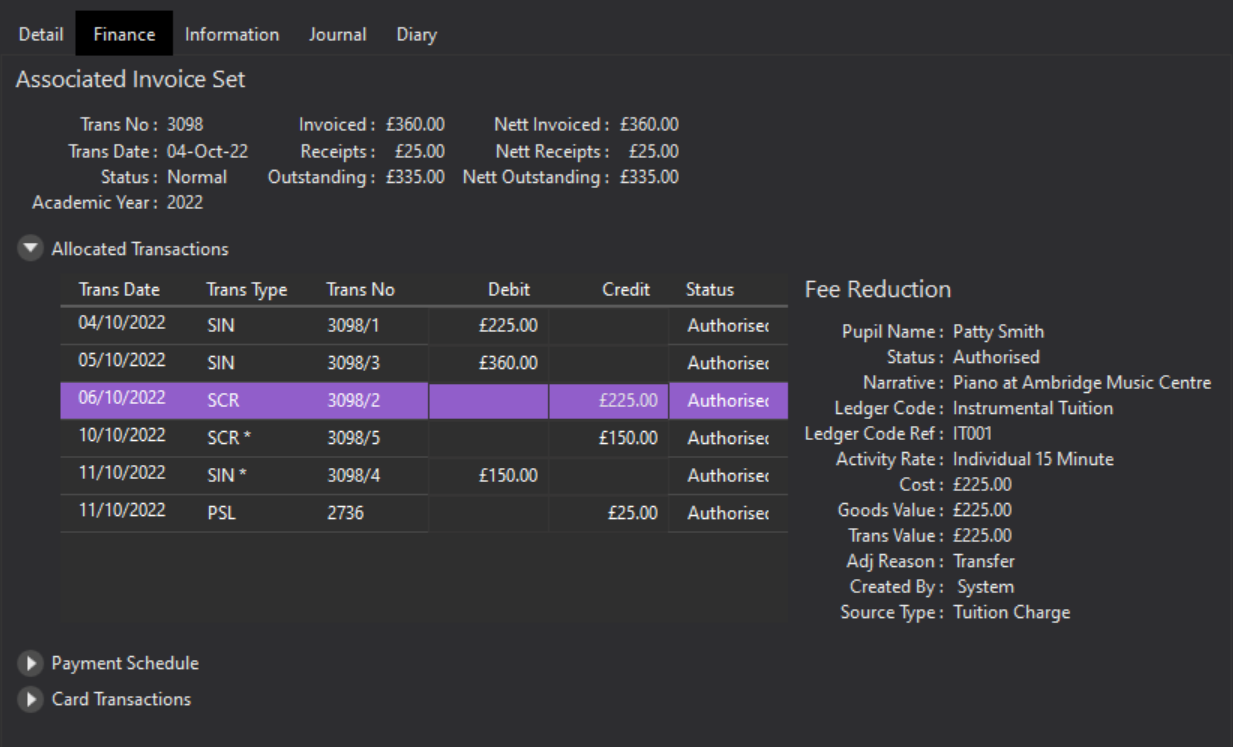Click the activity rate Individual 15 Minute

[x=1033, y=459]
